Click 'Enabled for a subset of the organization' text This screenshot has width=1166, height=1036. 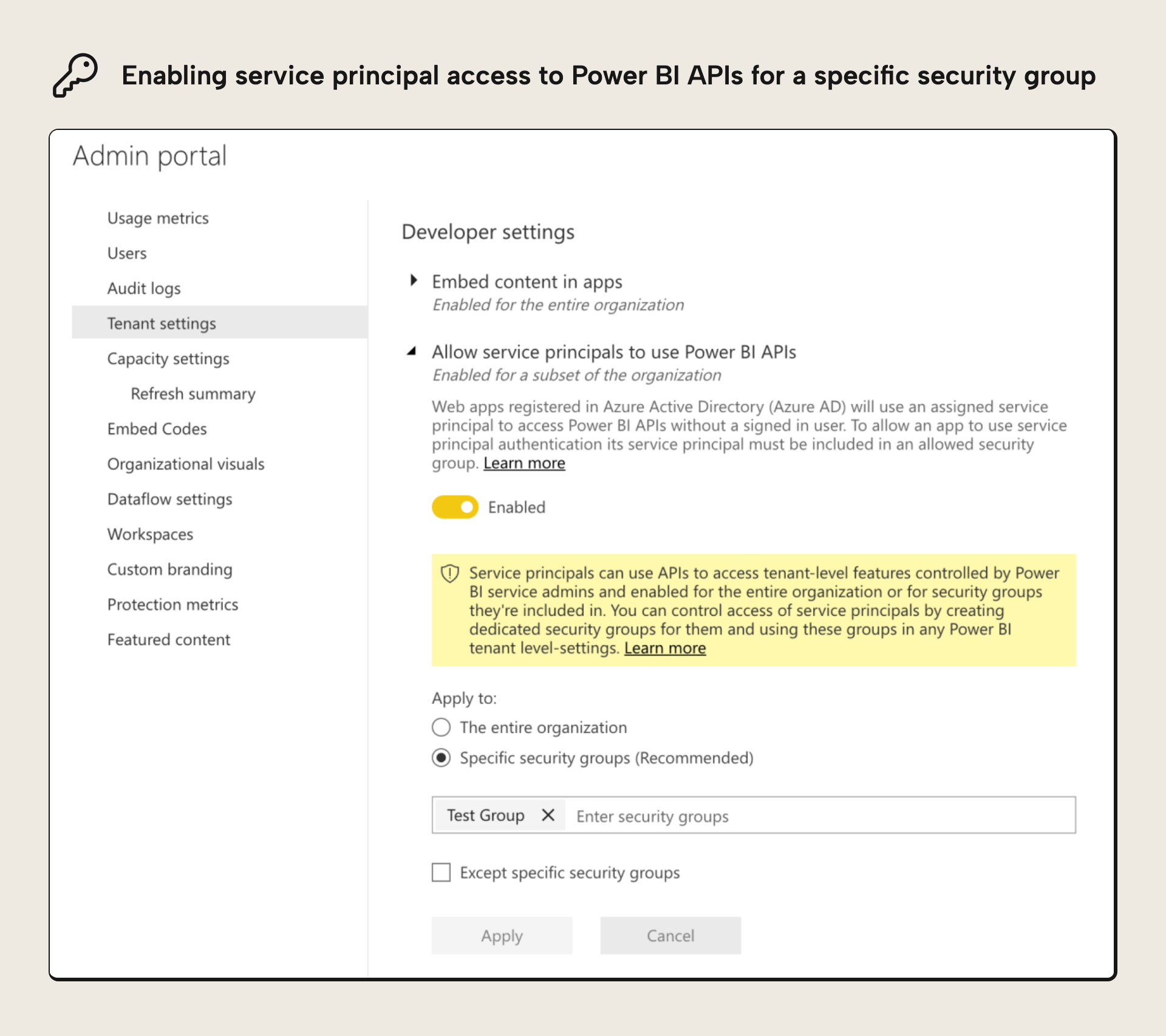577,375
